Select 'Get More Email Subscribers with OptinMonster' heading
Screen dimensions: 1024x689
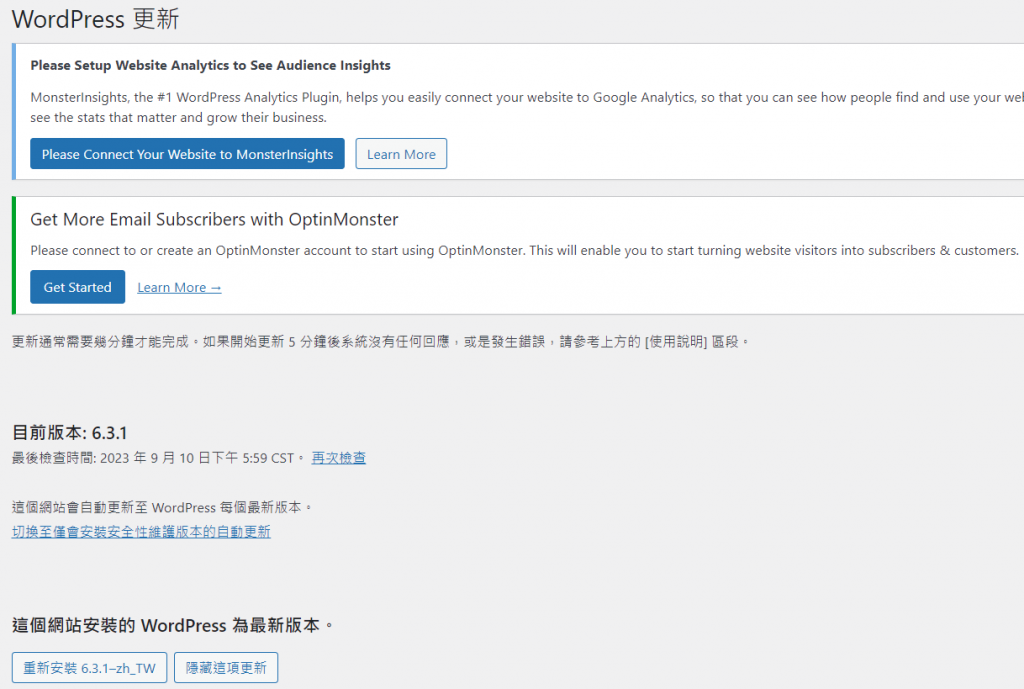point(214,219)
